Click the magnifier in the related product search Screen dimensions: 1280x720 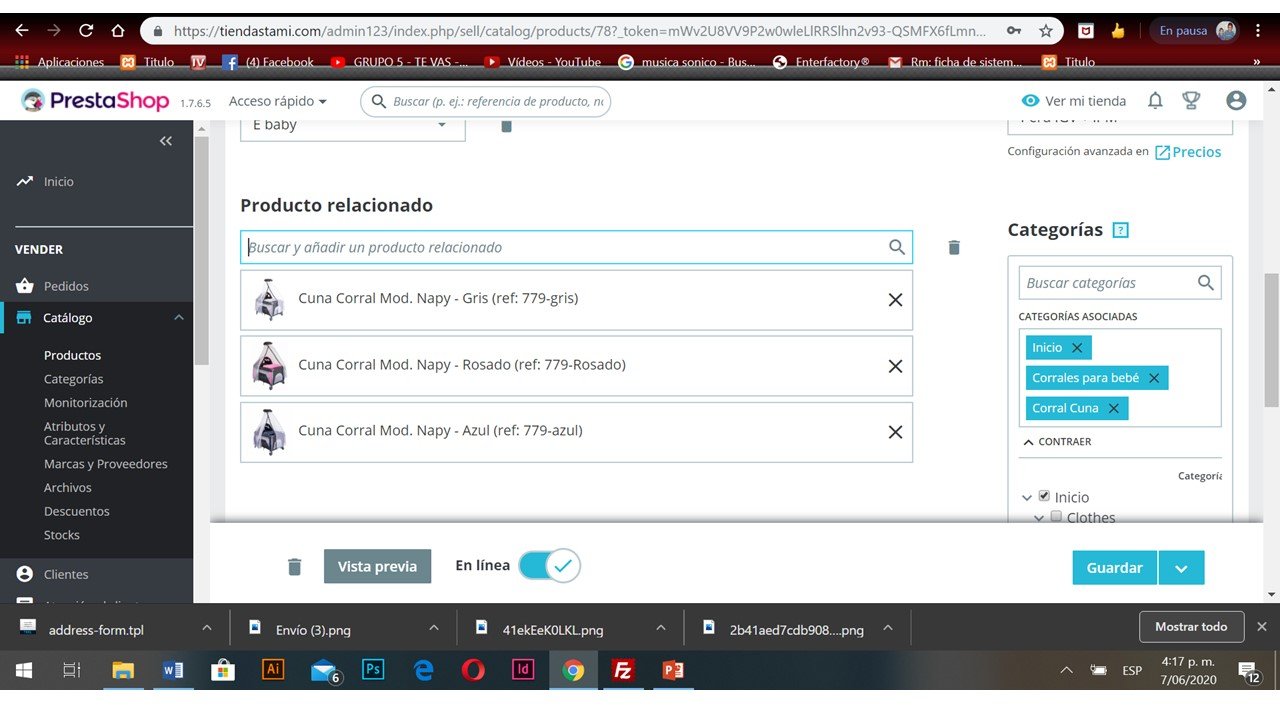tap(897, 247)
